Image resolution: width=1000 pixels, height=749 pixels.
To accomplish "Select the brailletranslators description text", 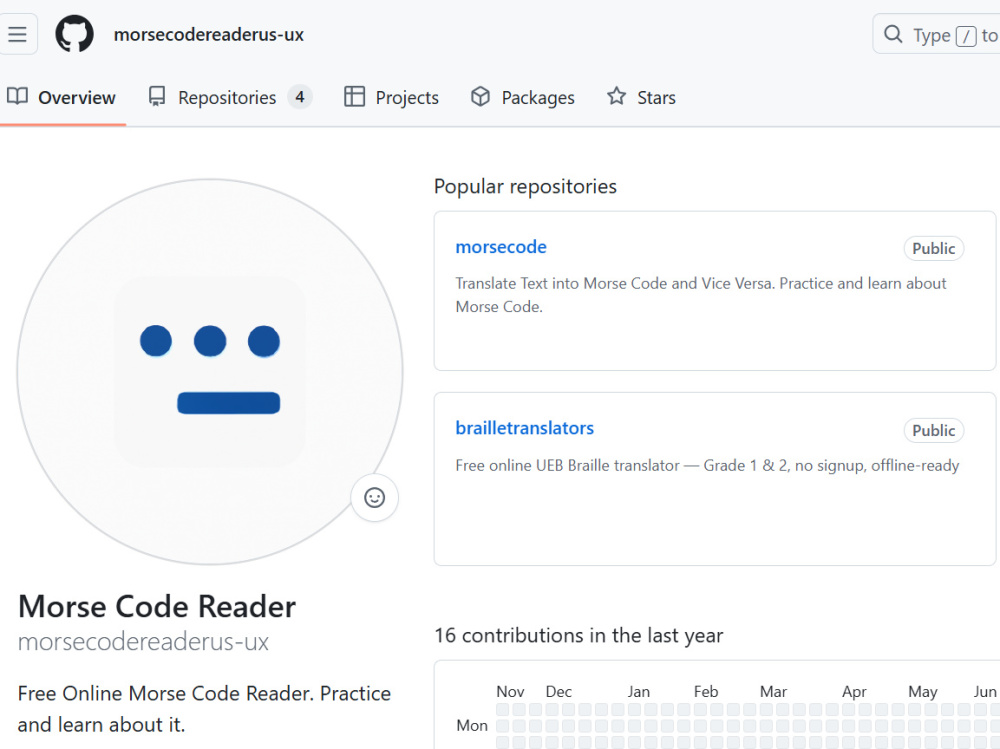I will (x=707, y=466).
